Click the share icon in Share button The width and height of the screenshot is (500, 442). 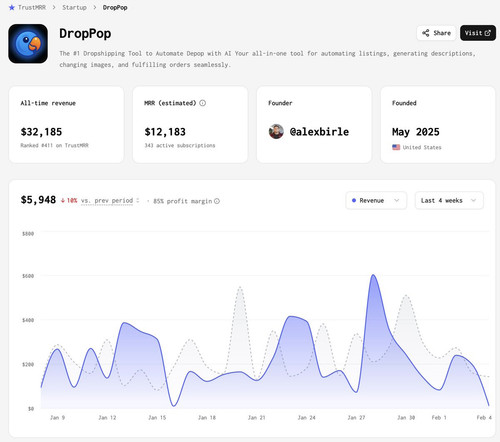426,33
